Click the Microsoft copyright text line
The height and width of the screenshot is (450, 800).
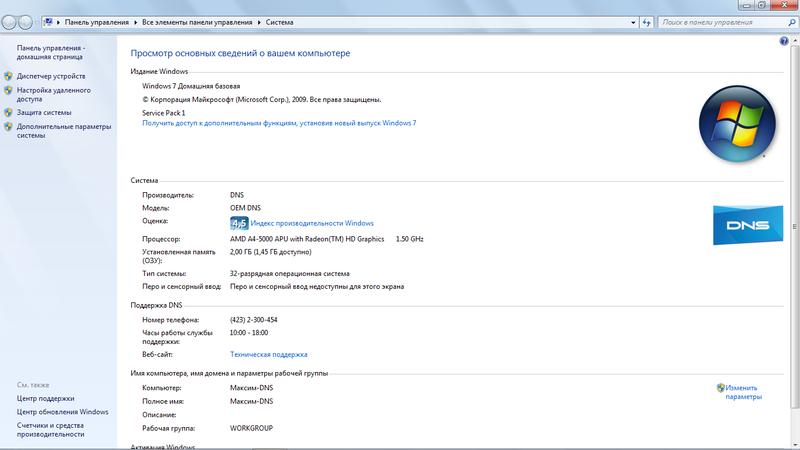click(262, 99)
